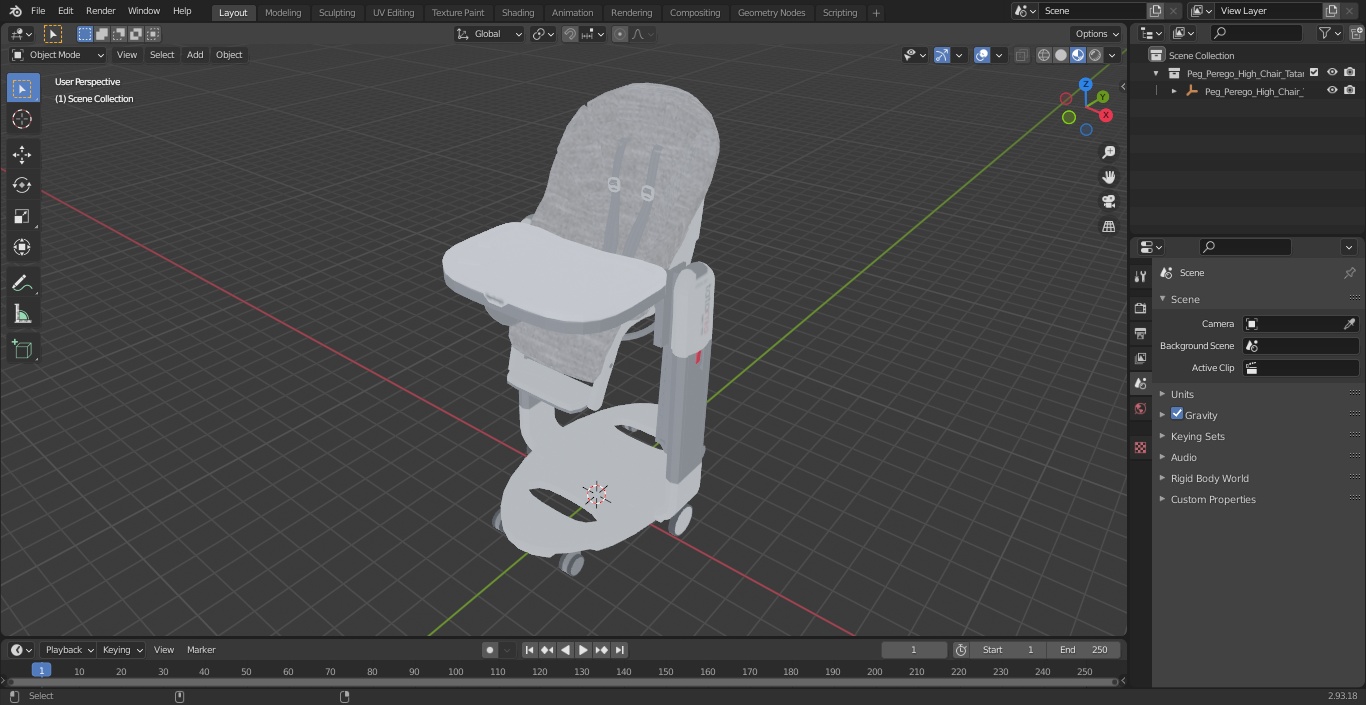Switch to the Modeling workspace tab
Screen dimensions: 1366x705
[x=283, y=13]
